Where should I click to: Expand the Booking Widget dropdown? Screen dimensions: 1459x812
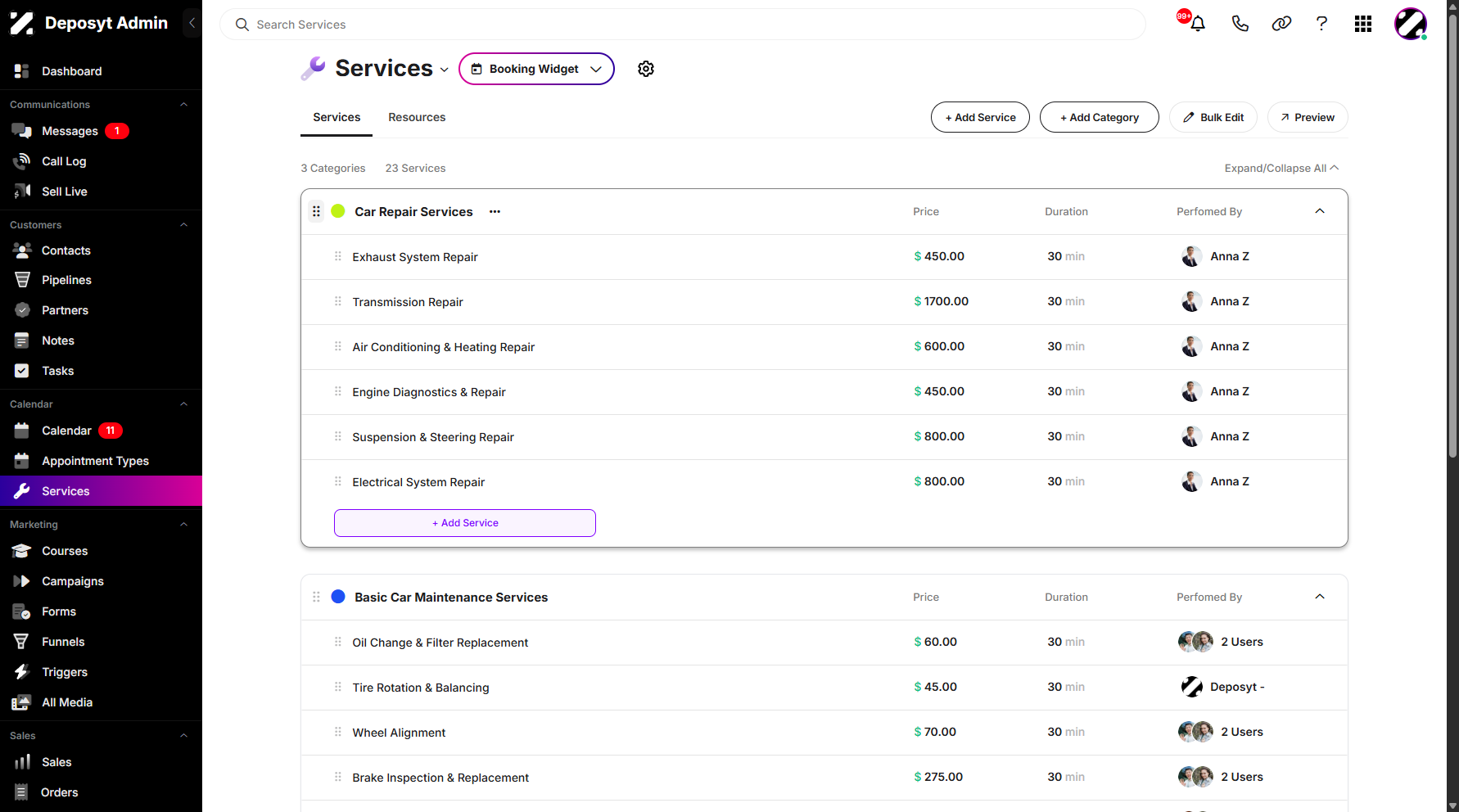coord(536,69)
